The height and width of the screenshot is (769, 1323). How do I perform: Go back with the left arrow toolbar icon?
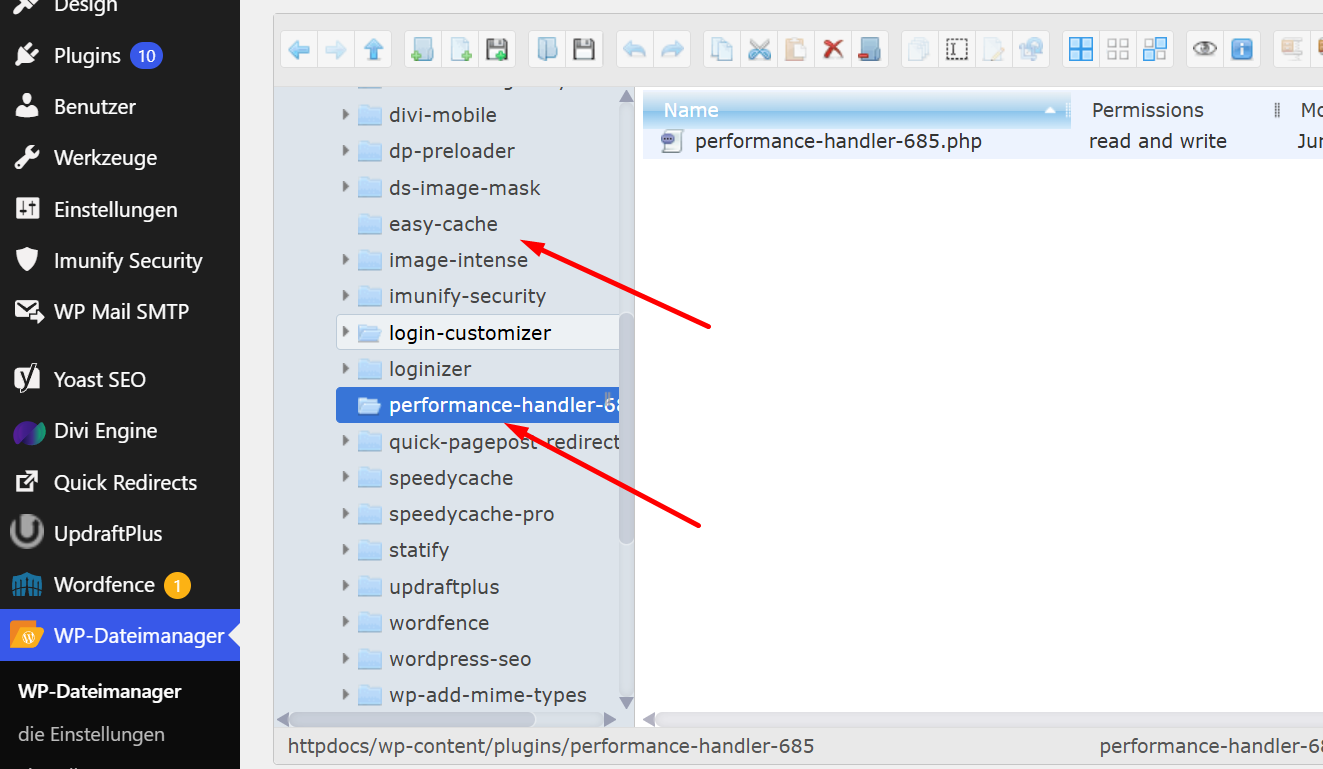299,49
